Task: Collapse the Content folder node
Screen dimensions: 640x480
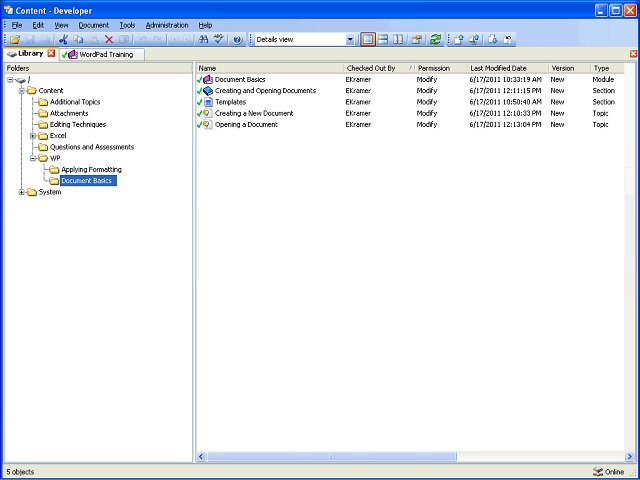Action: click(22, 91)
